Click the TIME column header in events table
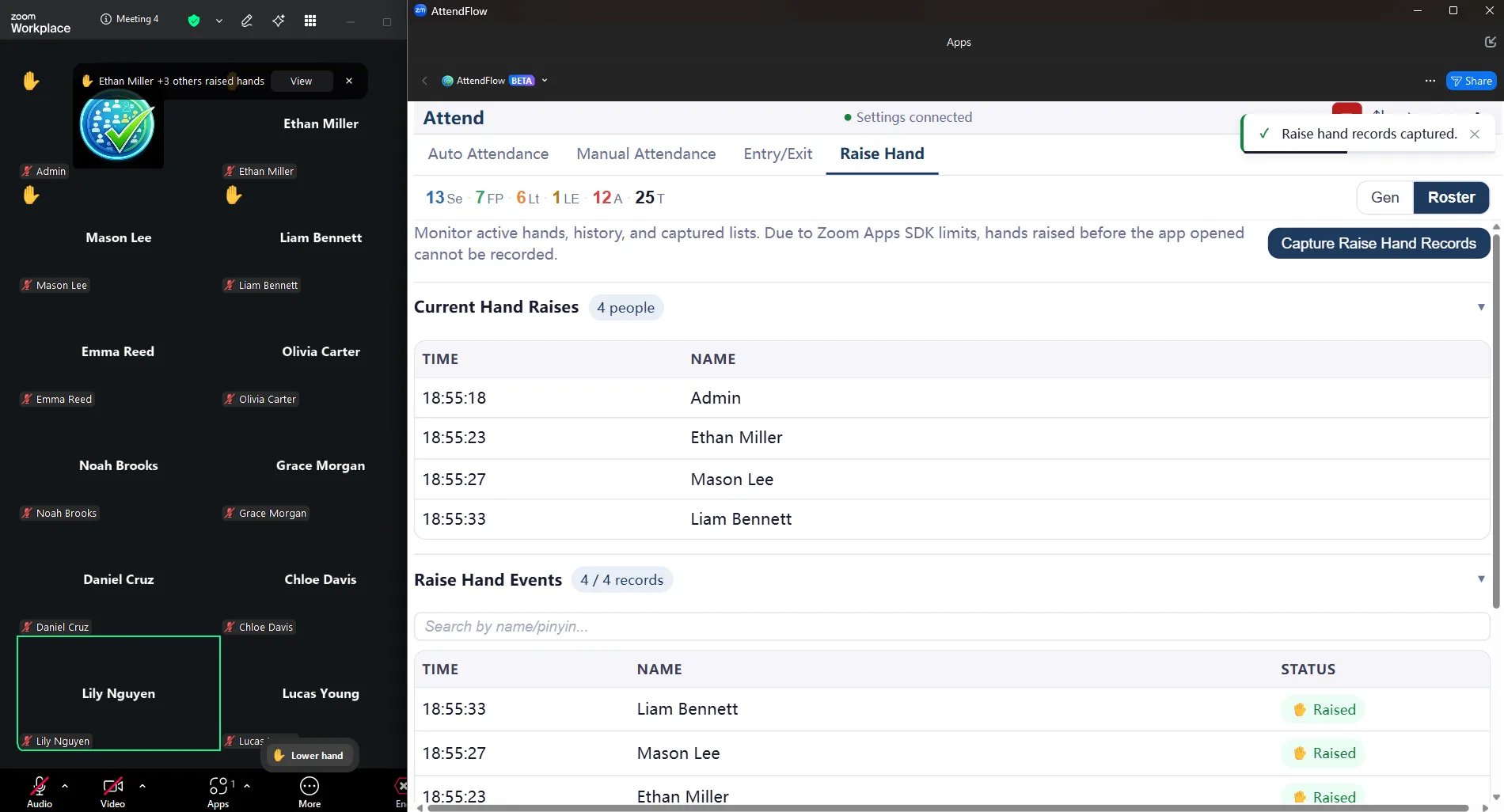The width and height of the screenshot is (1504, 812). [440, 670]
